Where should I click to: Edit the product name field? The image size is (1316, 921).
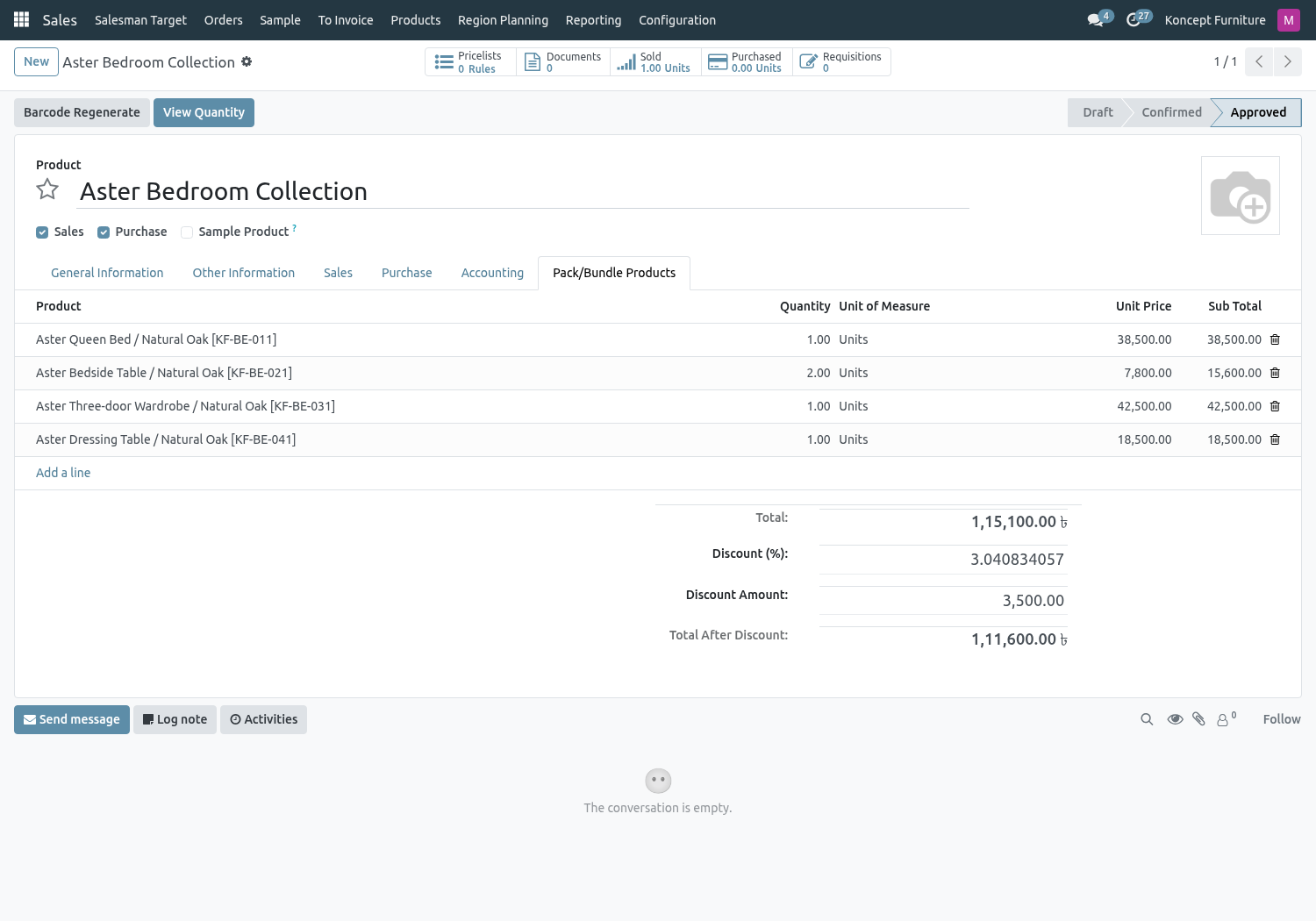tap(524, 191)
